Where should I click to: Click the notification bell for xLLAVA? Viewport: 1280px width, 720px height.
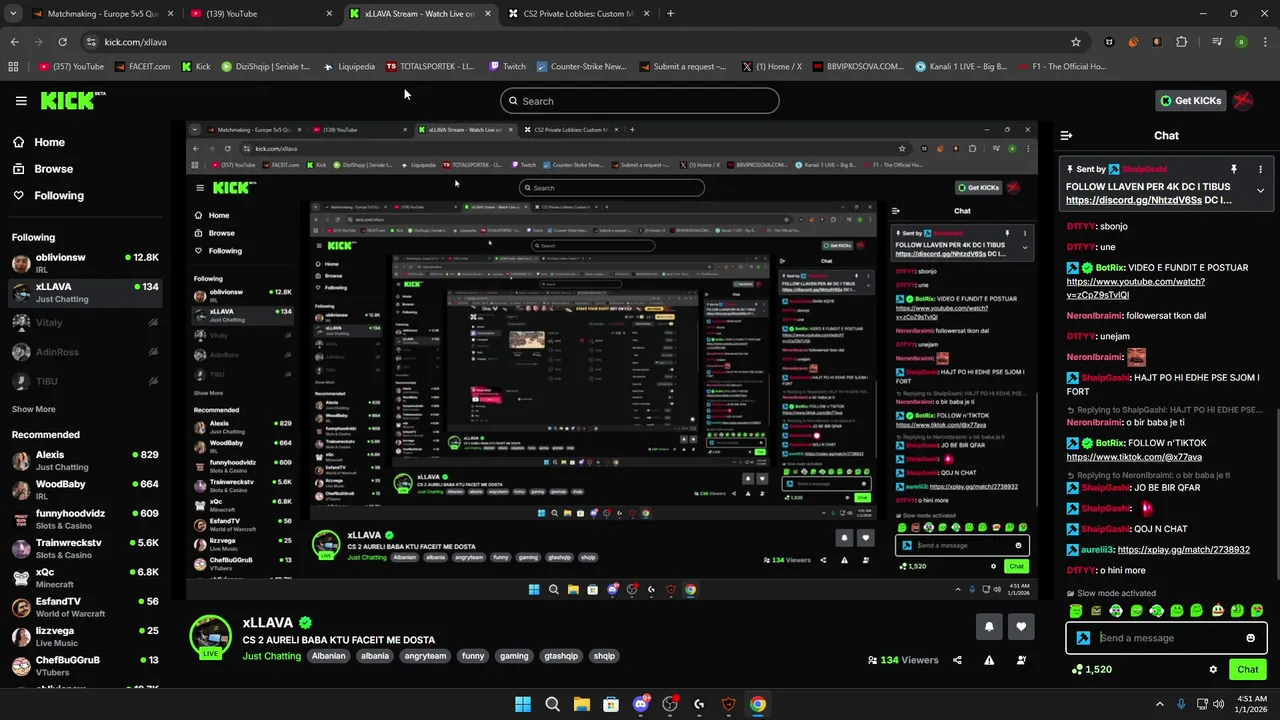(x=989, y=627)
